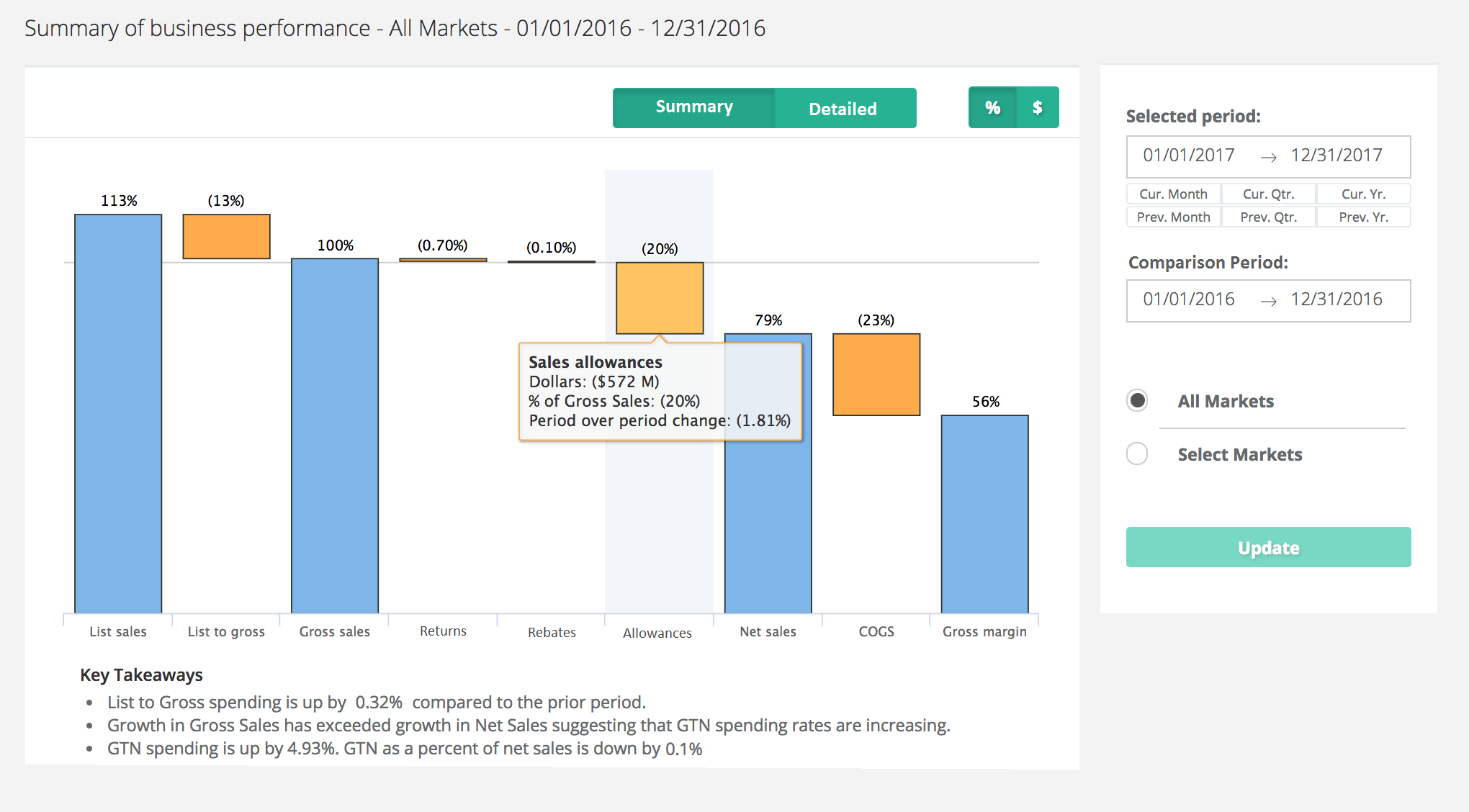Choose Cur. Month preset
This screenshot has width=1469, height=812.
coord(1173,194)
